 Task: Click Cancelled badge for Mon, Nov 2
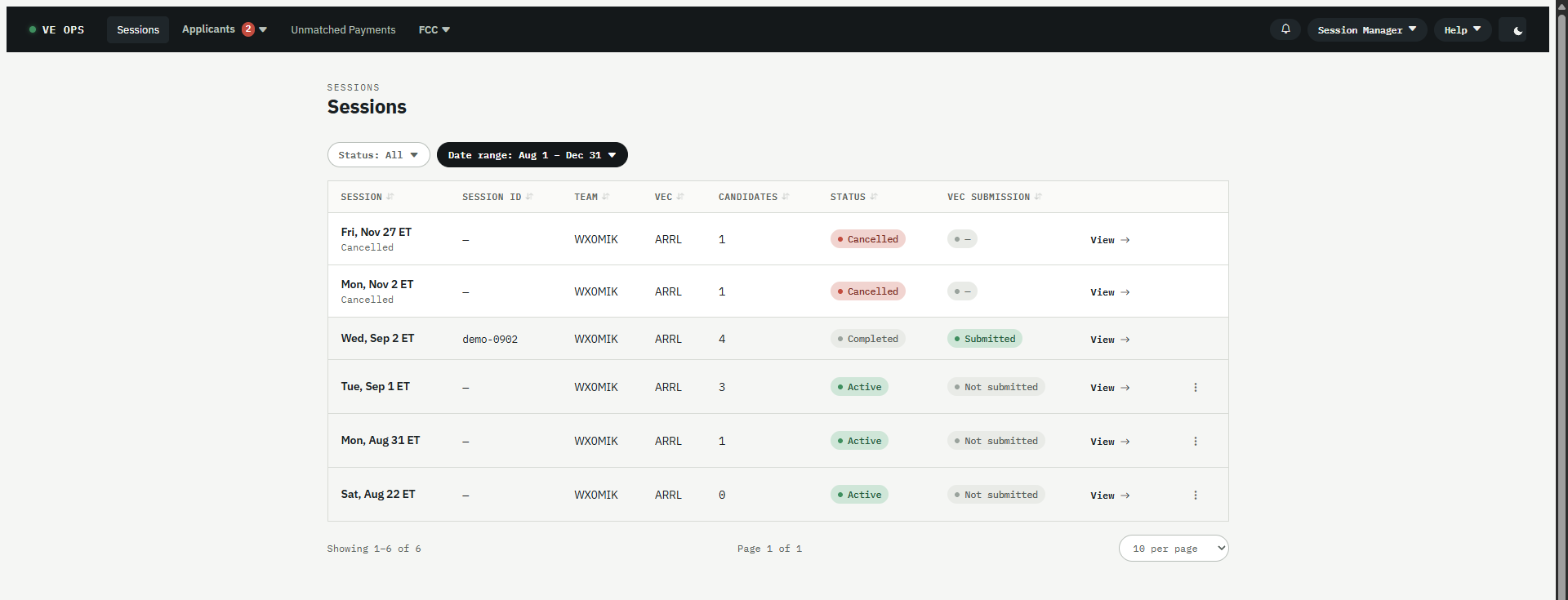pos(868,291)
